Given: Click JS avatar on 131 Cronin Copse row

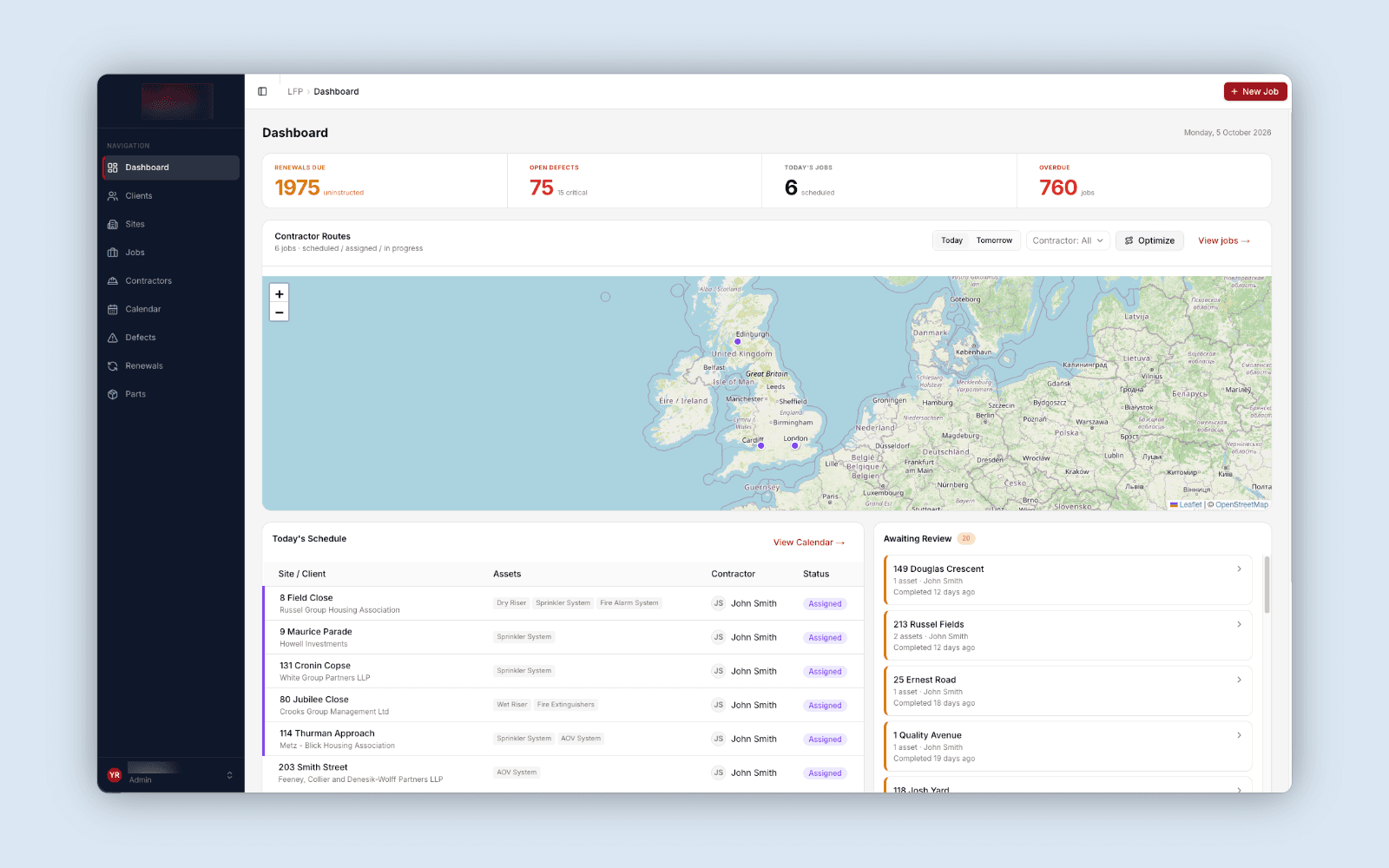Looking at the screenshot, I should (718, 671).
